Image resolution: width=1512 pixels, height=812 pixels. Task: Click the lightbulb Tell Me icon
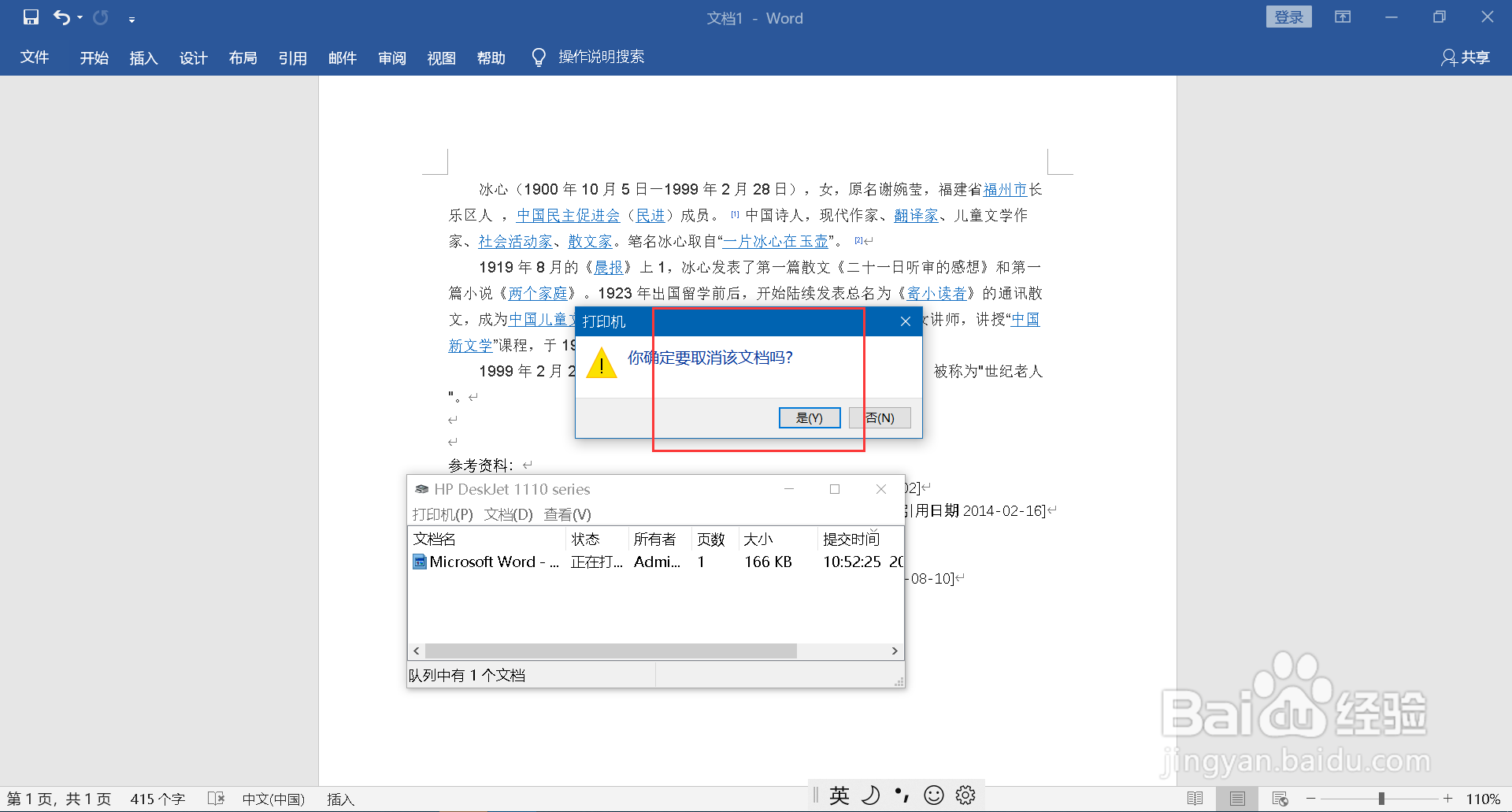pyautogui.click(x=539, y=57)
